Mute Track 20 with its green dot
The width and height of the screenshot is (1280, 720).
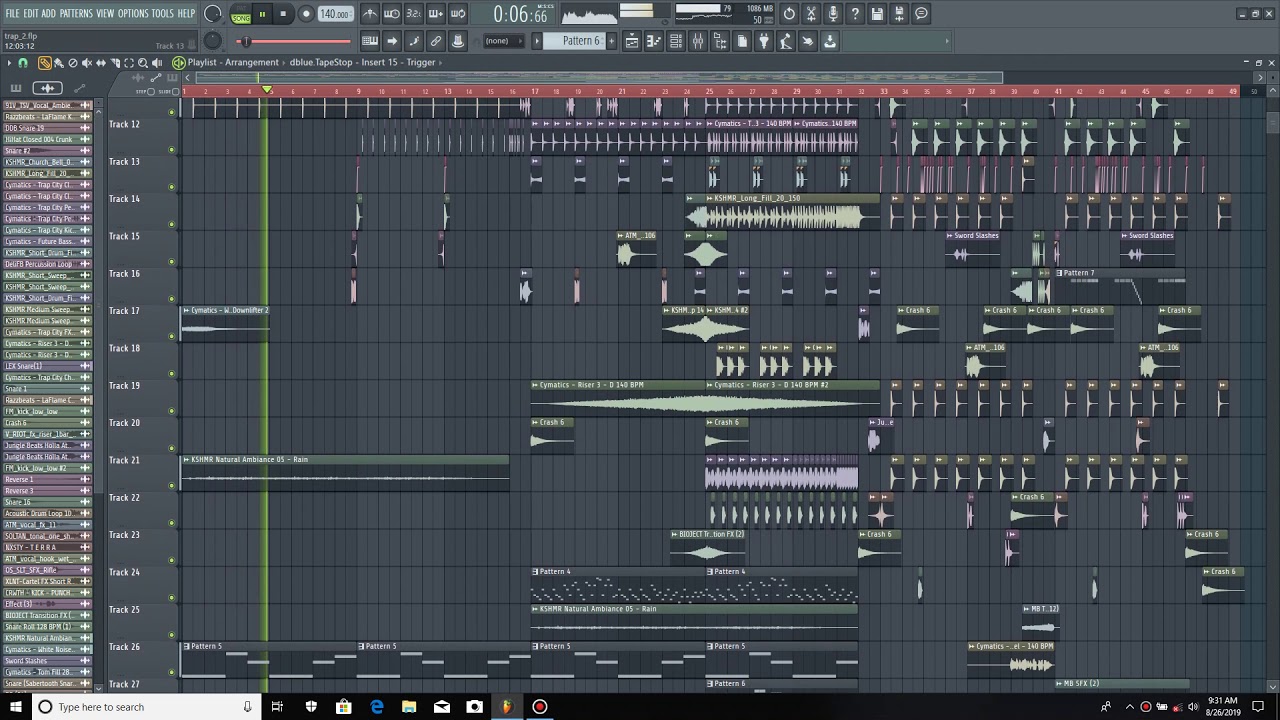(x=171, y=448)
